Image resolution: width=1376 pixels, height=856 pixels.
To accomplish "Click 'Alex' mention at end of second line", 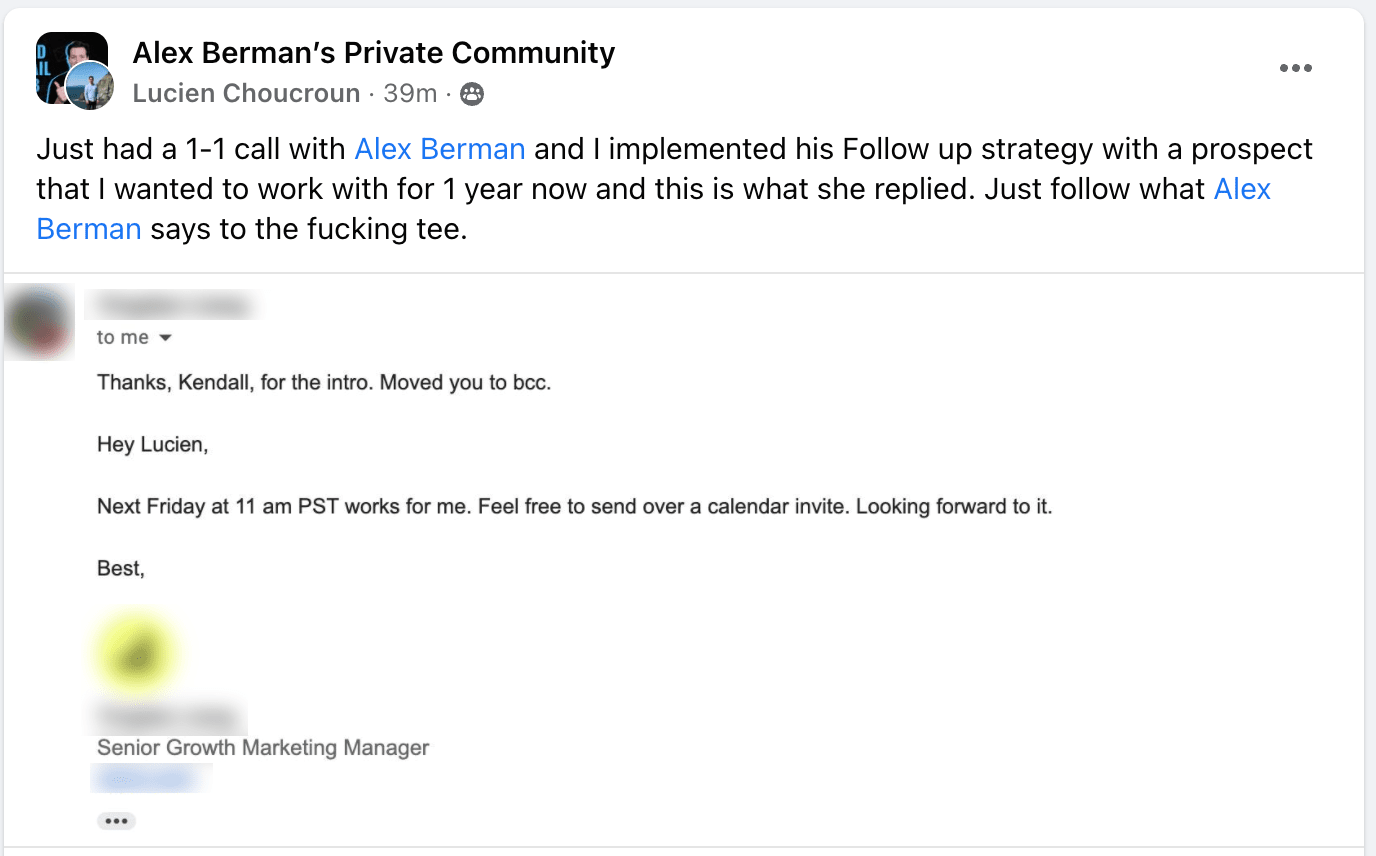I will click(x=1241, y=189).
